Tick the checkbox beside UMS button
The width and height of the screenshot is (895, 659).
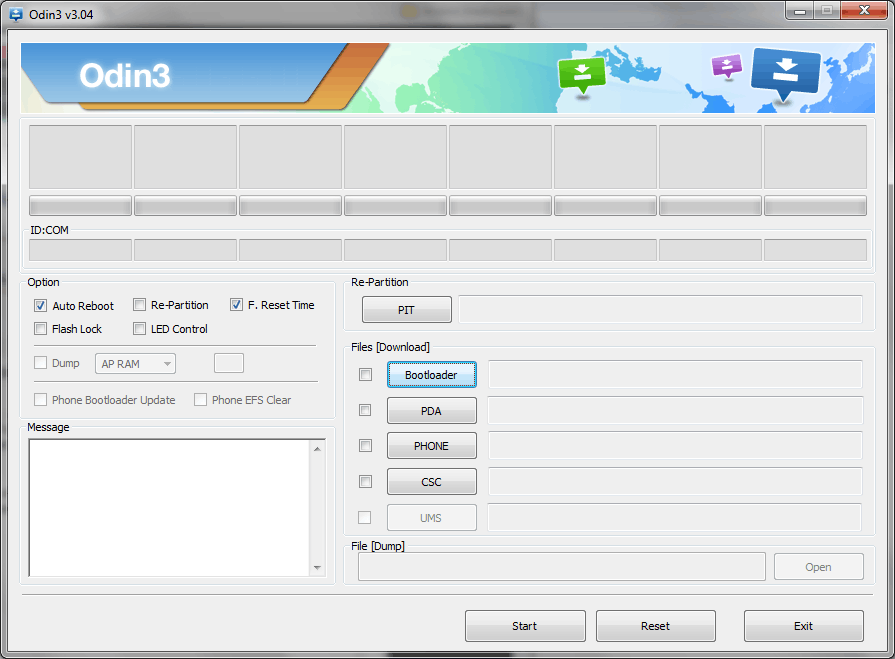(364, 518)
